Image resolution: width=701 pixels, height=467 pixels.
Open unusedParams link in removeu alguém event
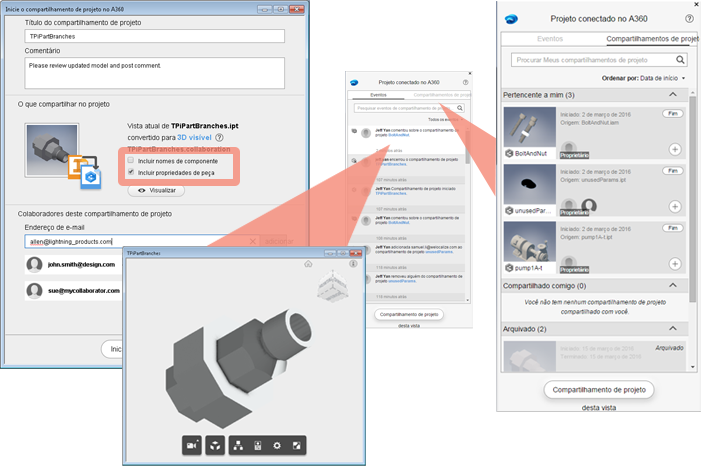402,281
